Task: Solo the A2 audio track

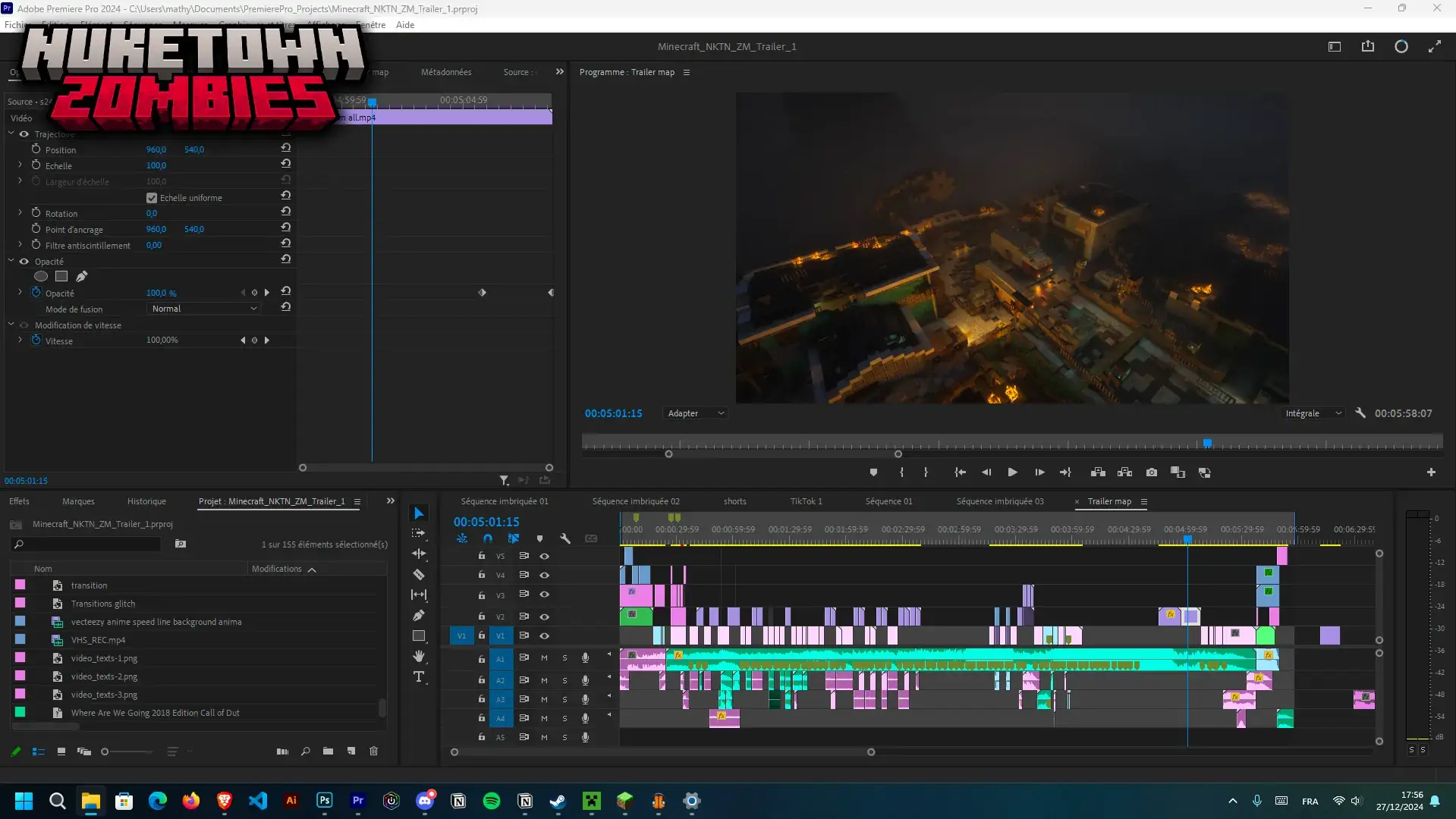Action: coord(564,680)
